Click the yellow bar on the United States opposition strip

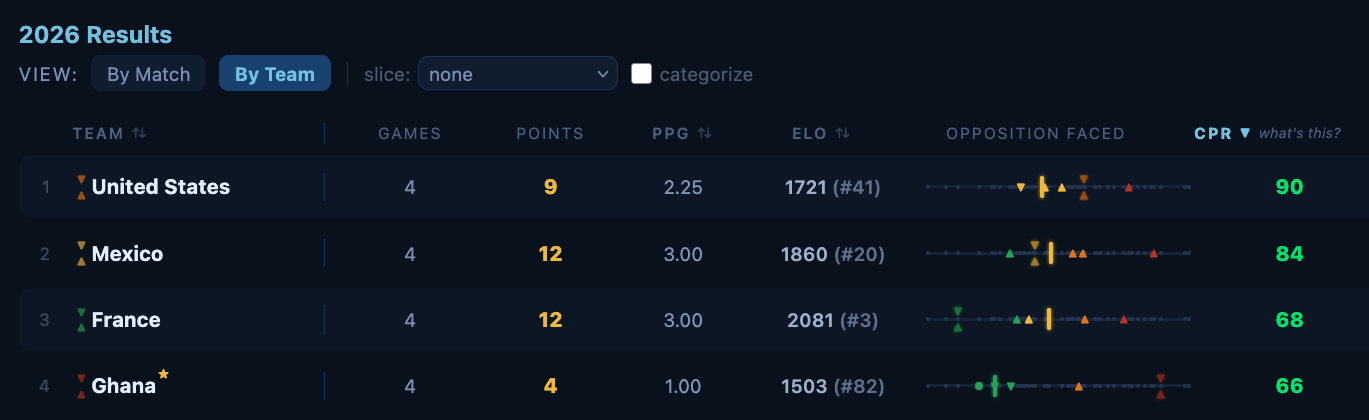pyautogui.click(x=1042, y=187)
